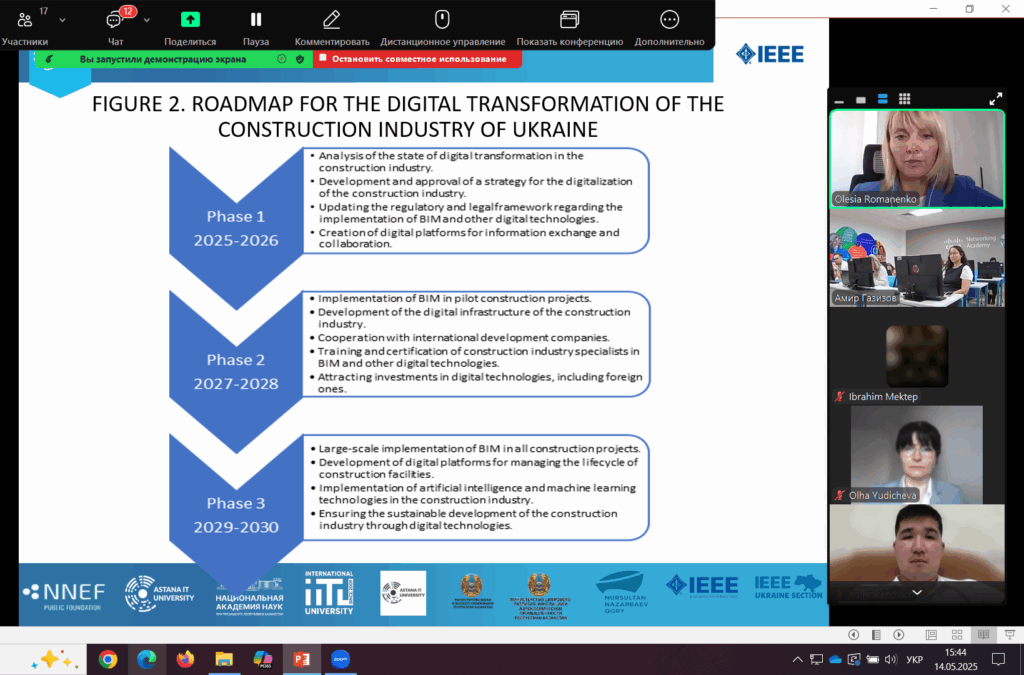This screenshot has width=1024, height=675.
Task: Switch to PowerPoint in the taskbar
Action: [302, 659]
